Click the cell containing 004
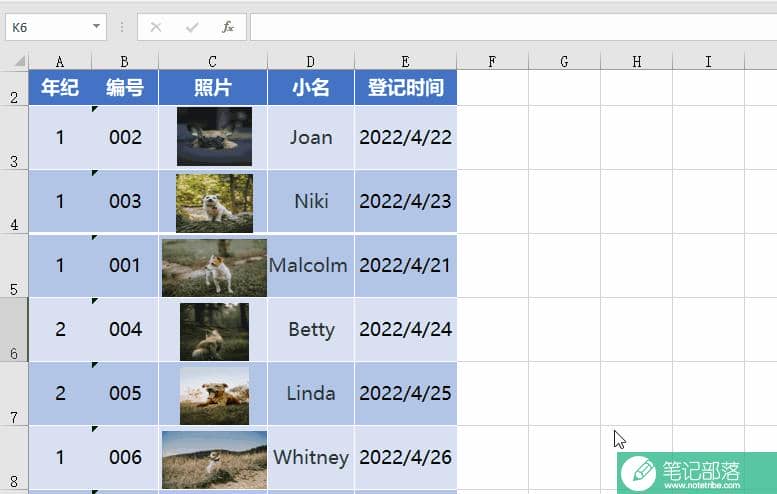Image resolution: width=777 pixels, height=494 pixels. [x=125, y=329]
